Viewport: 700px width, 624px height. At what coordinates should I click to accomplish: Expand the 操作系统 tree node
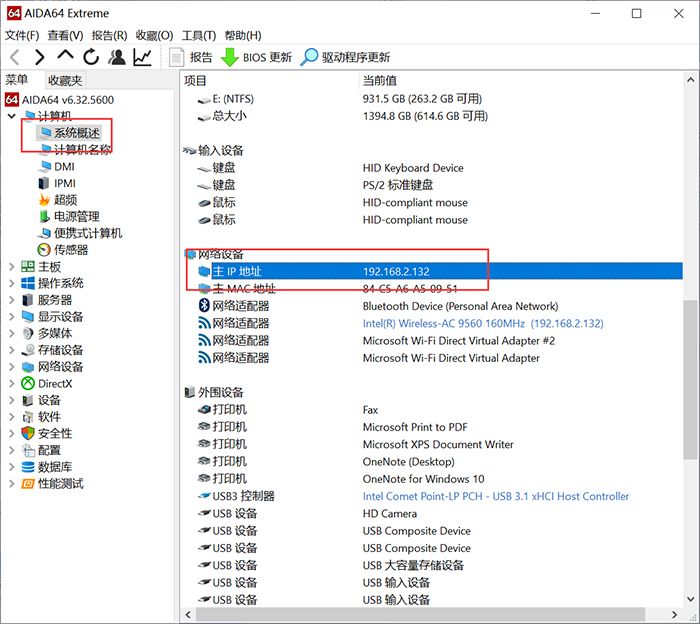(x=11, y=283)
